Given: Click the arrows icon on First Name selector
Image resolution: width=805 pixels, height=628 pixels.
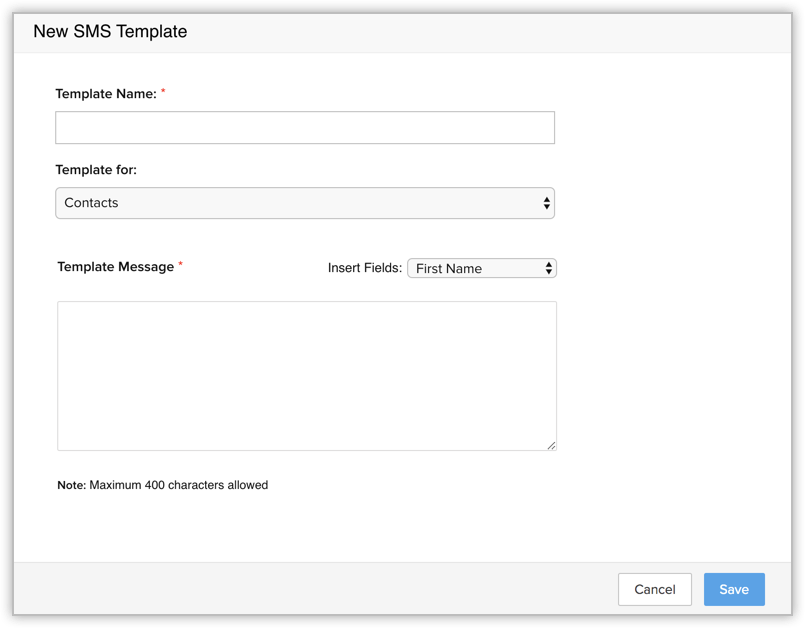Looking at the screenshot, I should coord(549,268).
